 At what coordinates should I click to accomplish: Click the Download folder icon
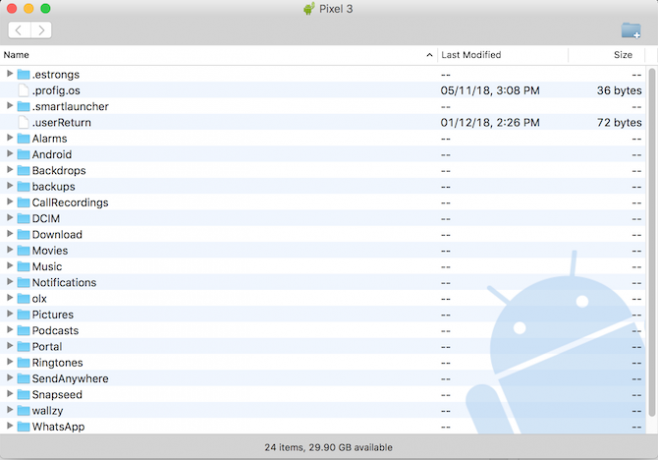24,235
